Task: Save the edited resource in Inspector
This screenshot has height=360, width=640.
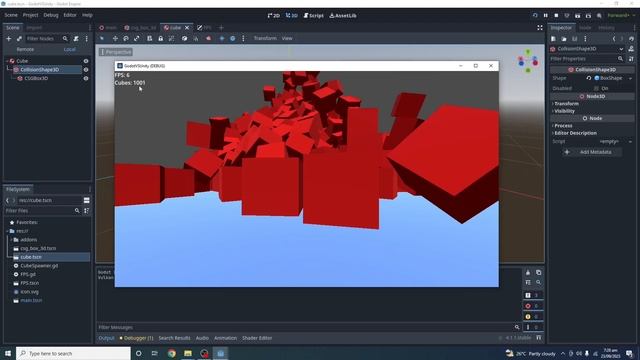Action: [574, 39]
